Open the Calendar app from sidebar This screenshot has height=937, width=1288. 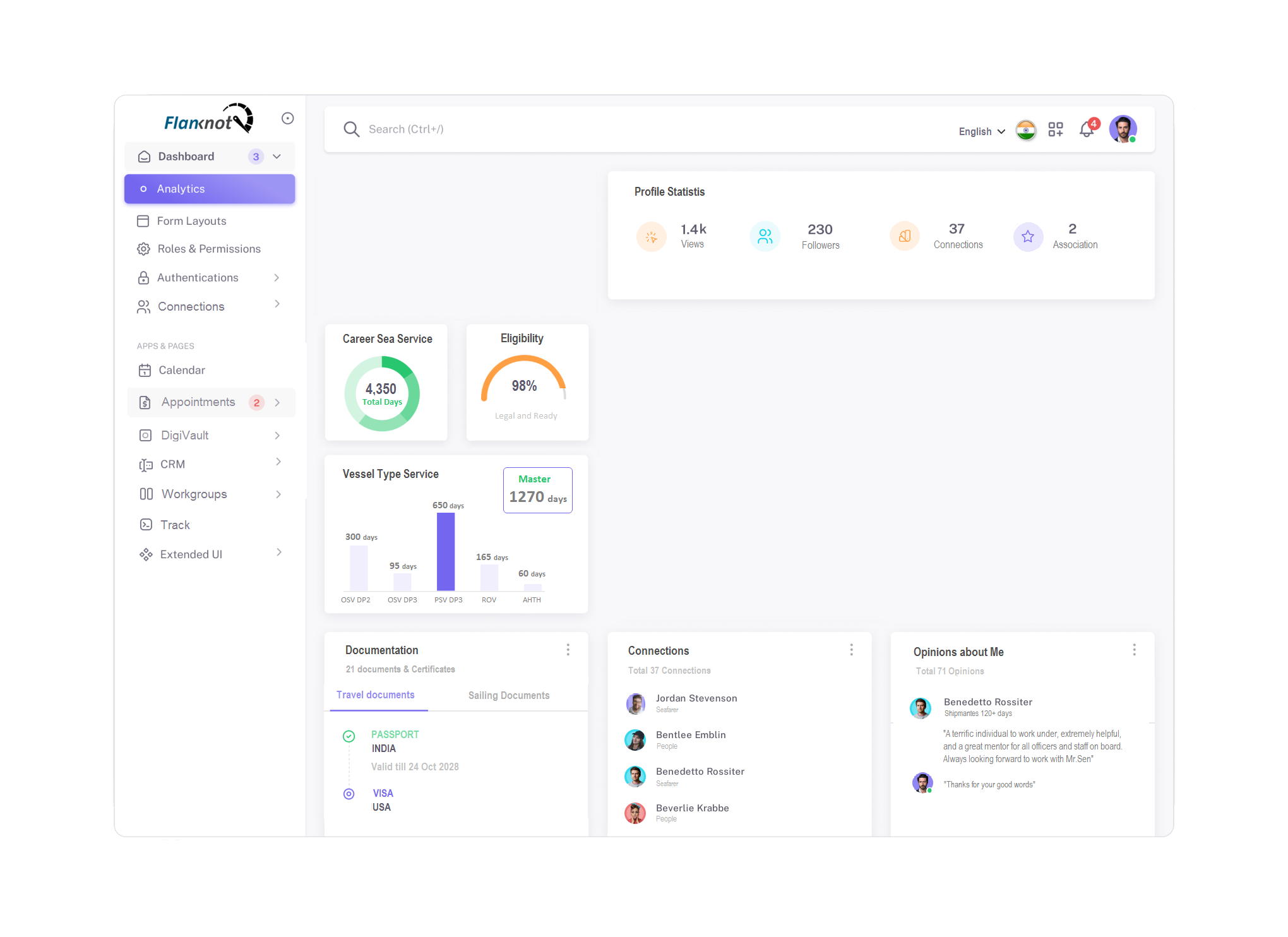coord(145,370)
